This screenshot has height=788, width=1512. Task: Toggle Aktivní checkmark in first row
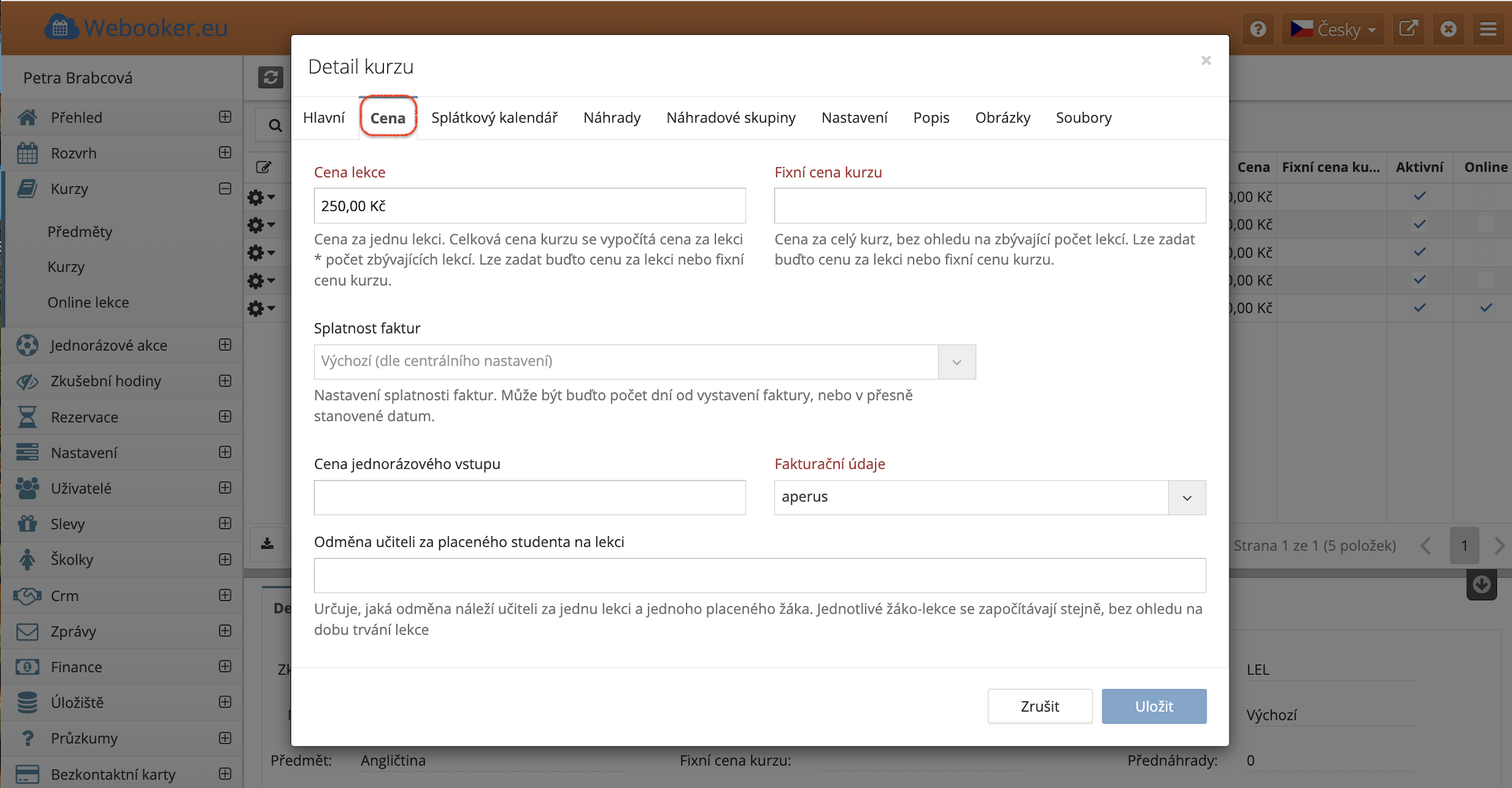pos(1419,196)
